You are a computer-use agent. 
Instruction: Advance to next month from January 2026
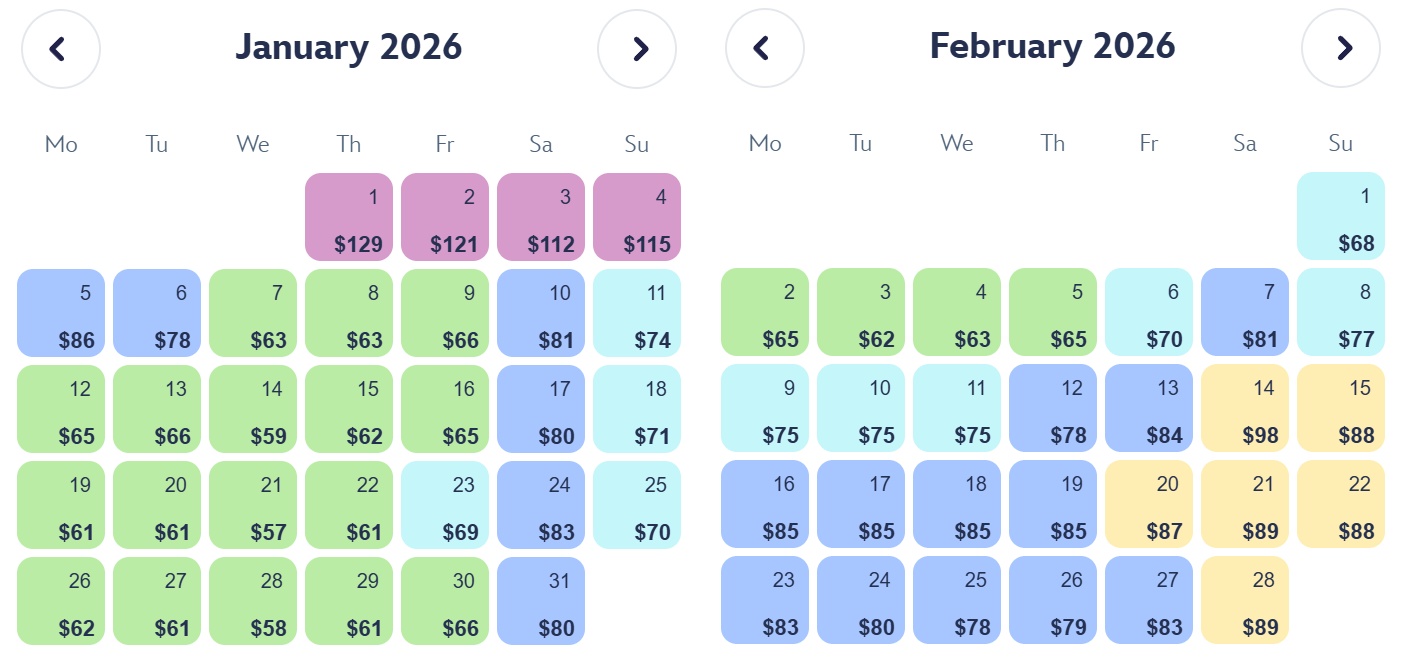pos(637,48)
